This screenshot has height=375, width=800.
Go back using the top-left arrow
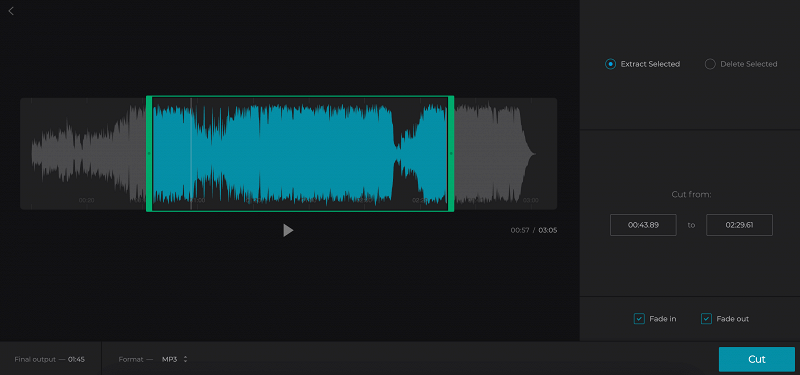[x=11, y=11]
